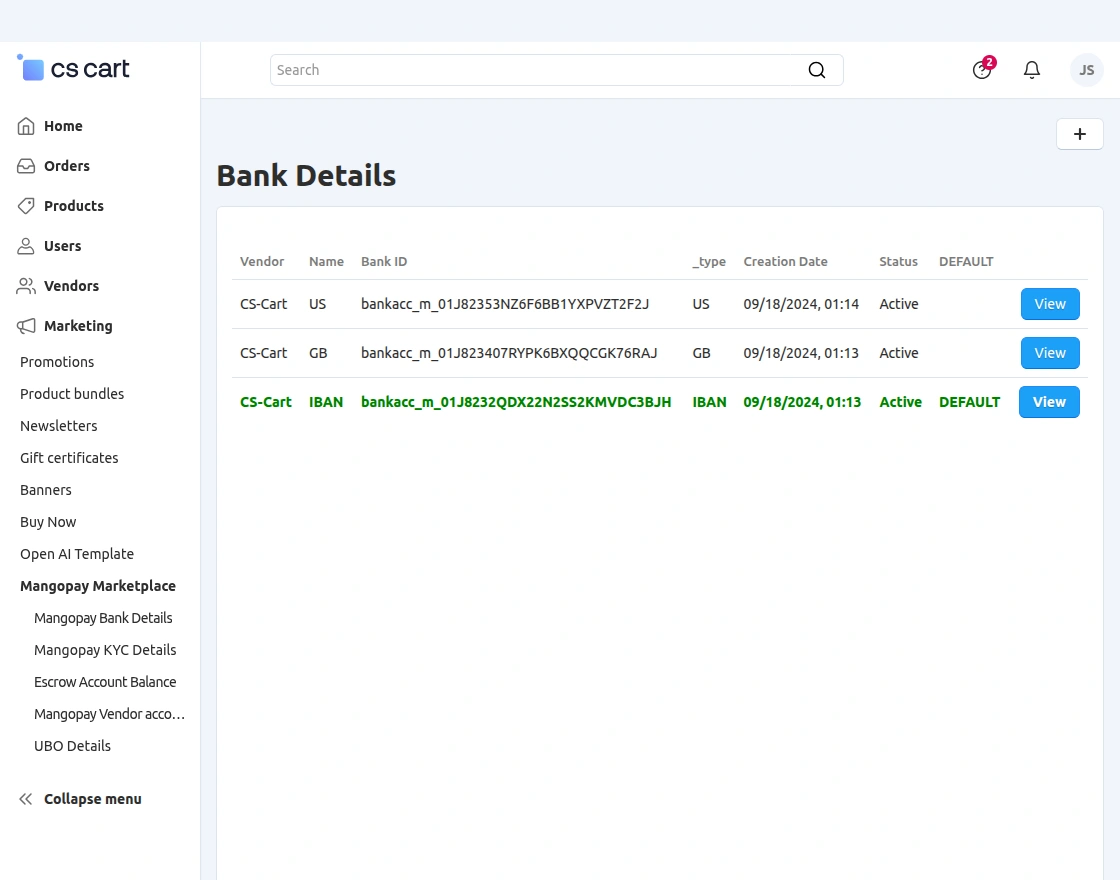This screenshot has width=1120, height=880.
Task: Open Mangopay Vendor account item
Action: click(109, 714)
